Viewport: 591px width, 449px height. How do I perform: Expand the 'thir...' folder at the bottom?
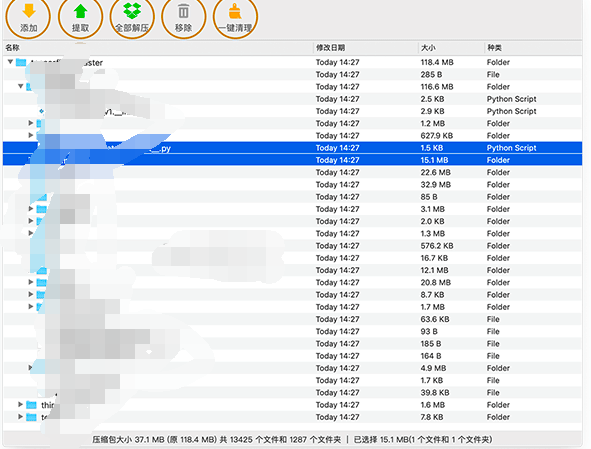coord(20,405)
